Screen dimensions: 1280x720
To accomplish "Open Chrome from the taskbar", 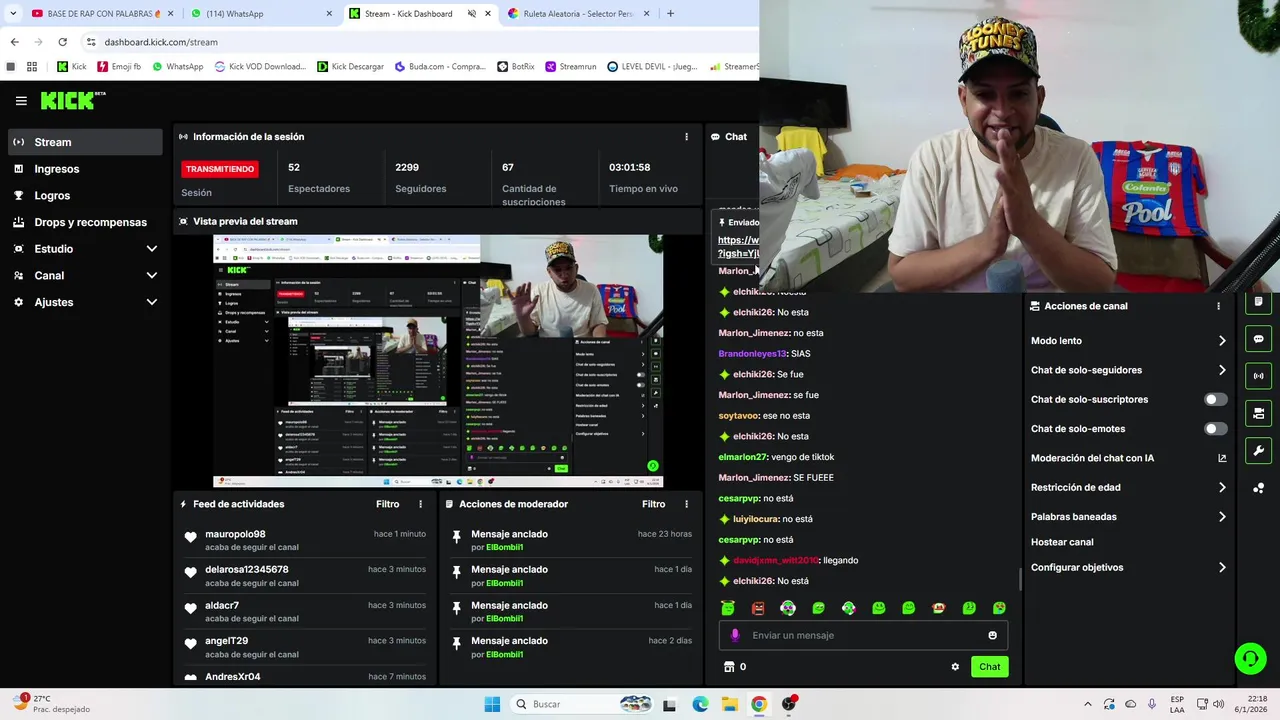I will click(x=759, y=704).
